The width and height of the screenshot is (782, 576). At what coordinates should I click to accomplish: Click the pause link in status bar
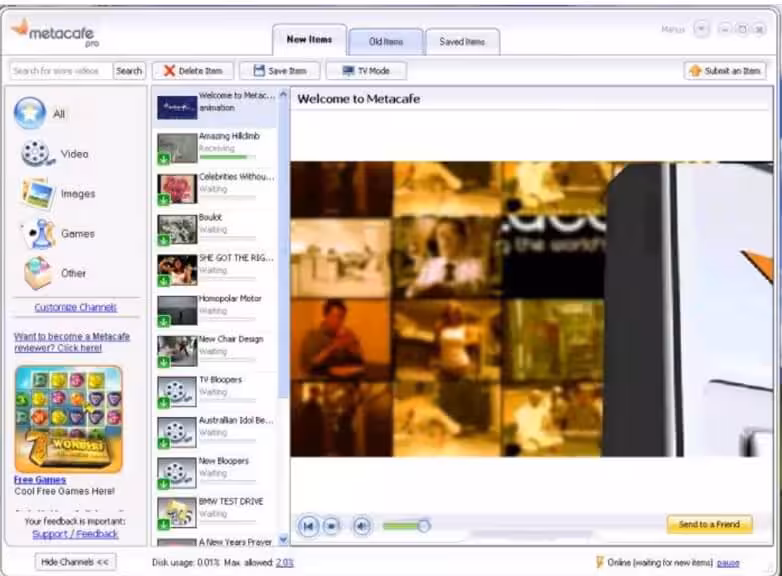tap(728, 563)
